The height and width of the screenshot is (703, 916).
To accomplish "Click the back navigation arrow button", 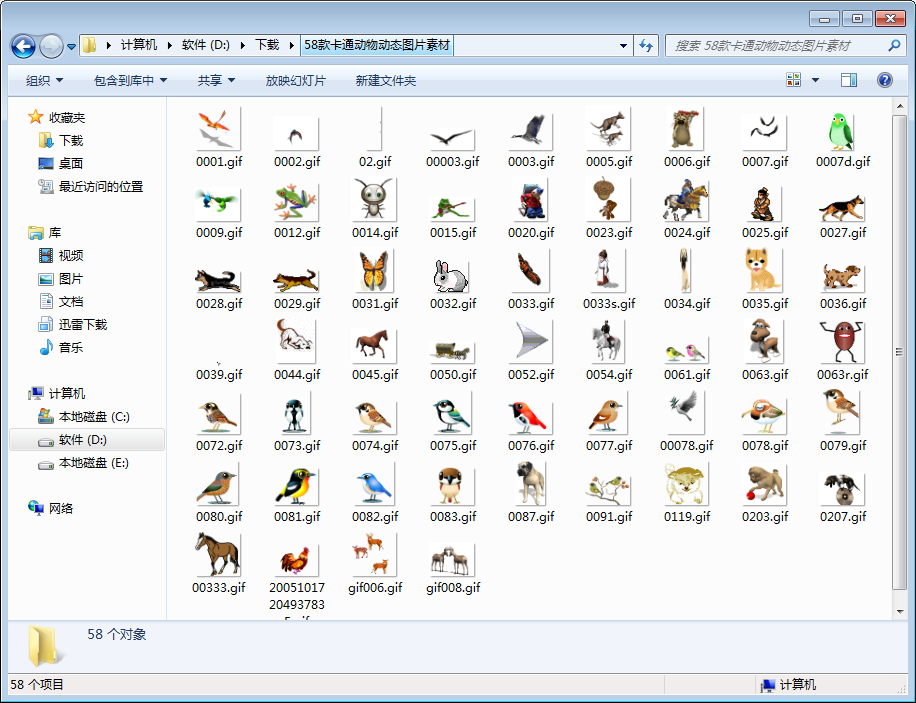I will (x=23, y=46).
